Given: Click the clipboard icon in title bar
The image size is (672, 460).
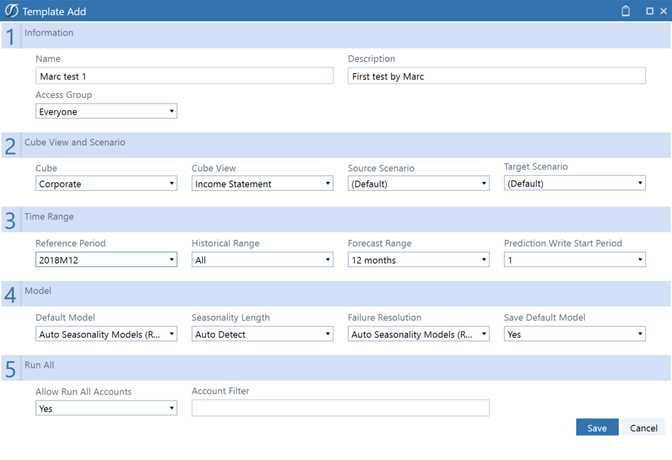Looking at the screenshot, I should pyautogui.click(x=625, y=11).
